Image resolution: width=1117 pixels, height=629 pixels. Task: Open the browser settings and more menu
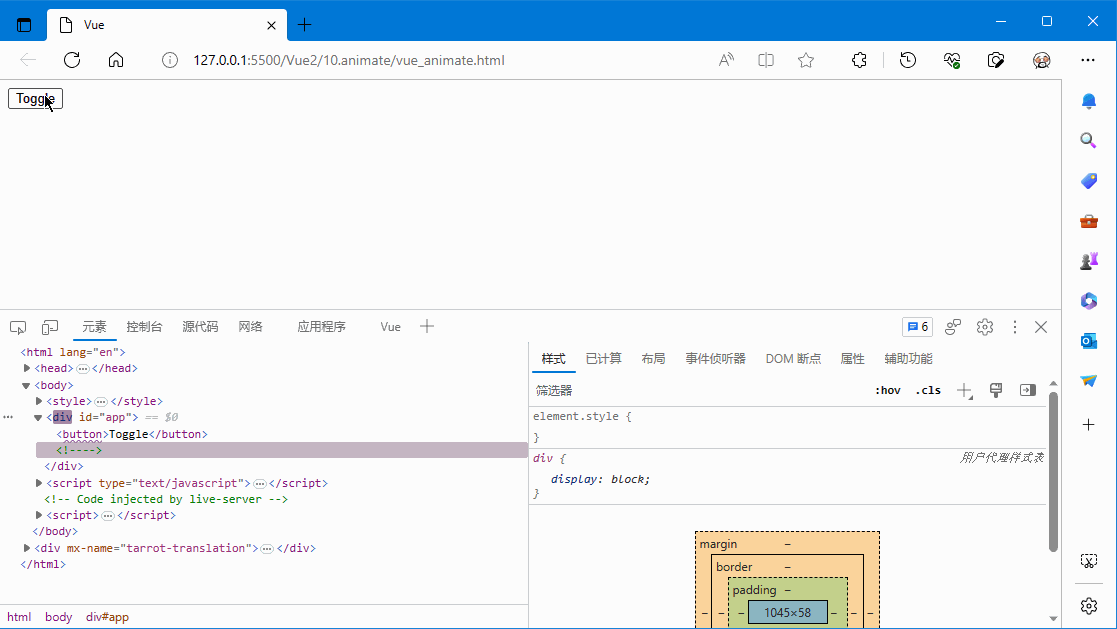point(1088,60)
